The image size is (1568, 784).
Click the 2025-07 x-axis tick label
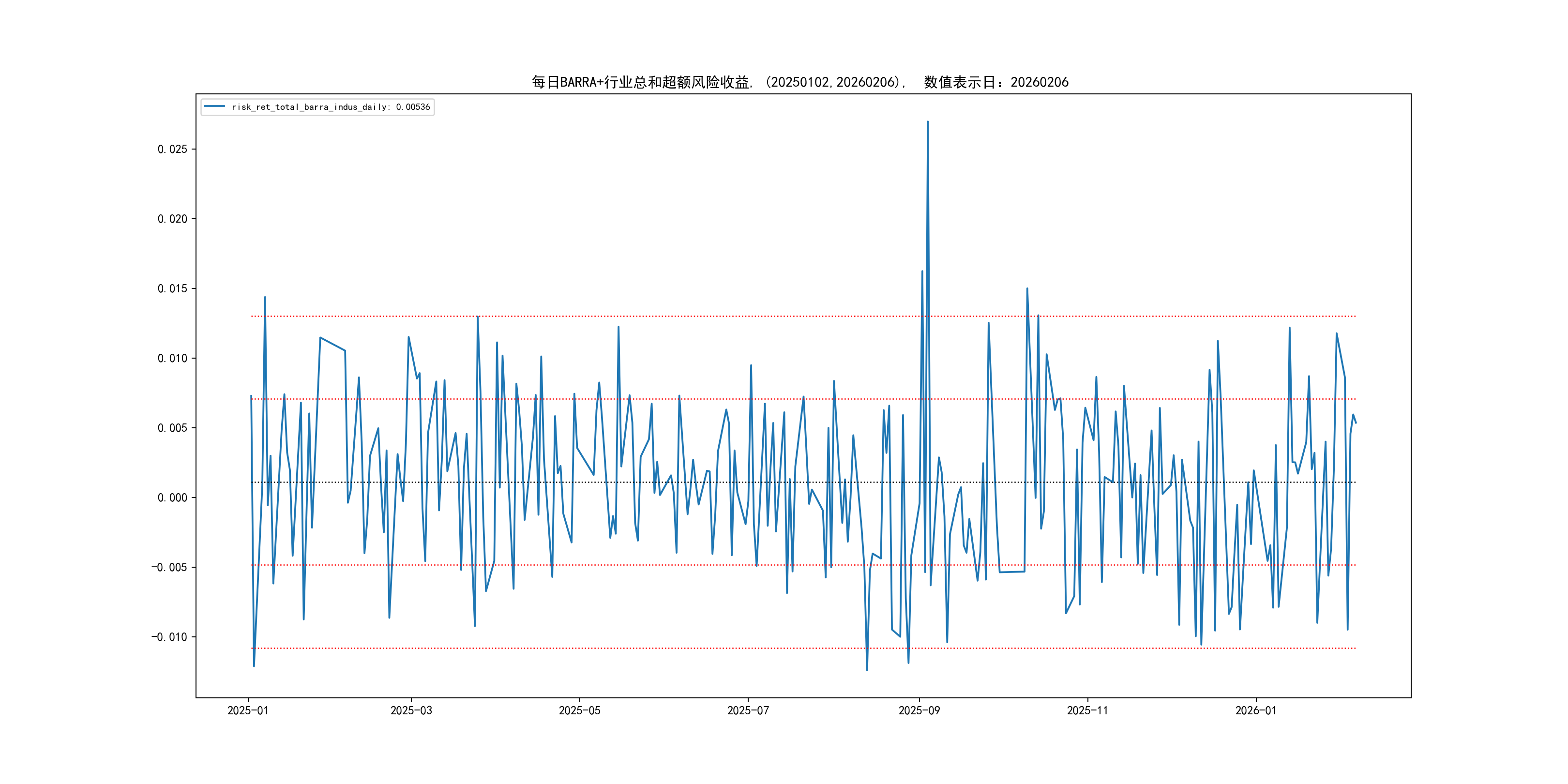click(x=748, y=710)
